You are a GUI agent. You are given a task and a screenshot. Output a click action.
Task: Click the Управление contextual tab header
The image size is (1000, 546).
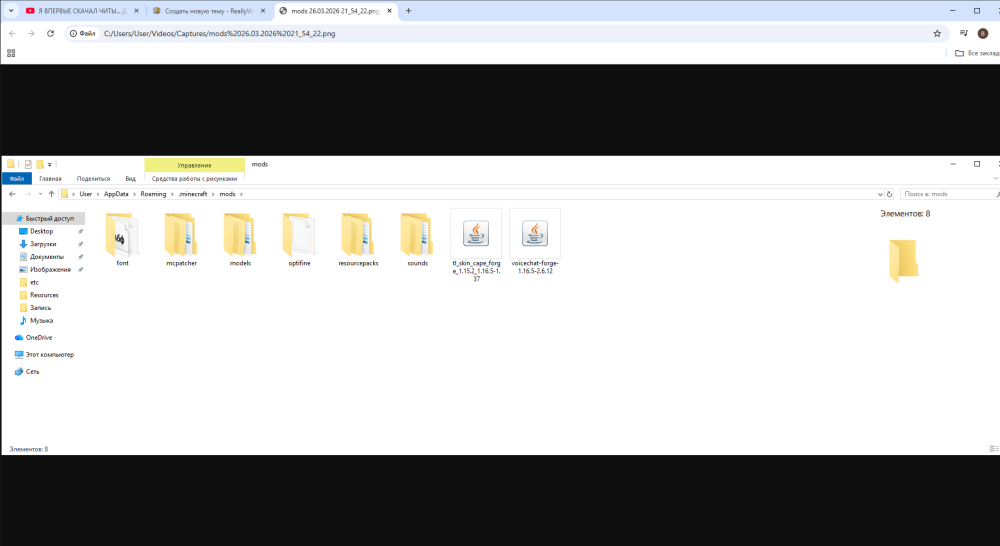(195, 165)
